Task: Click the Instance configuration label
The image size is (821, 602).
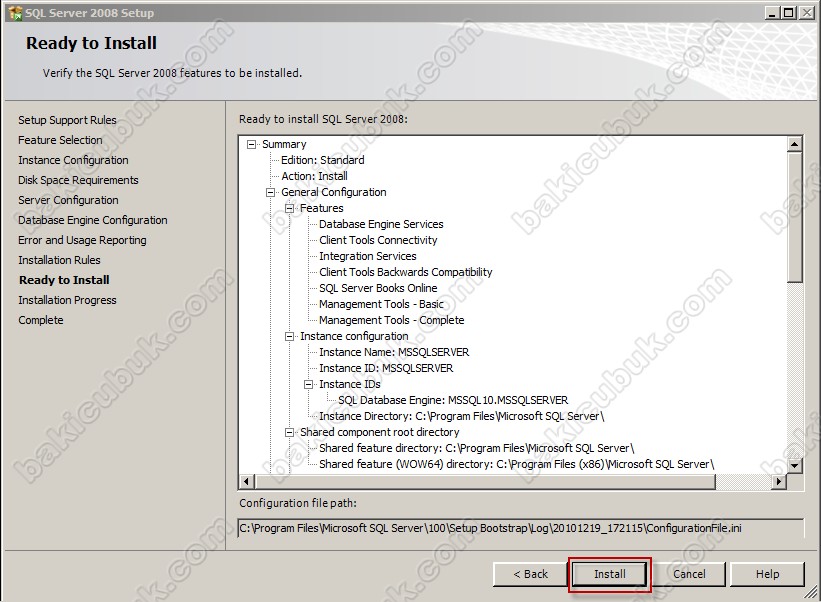Action: pos(354,336)
